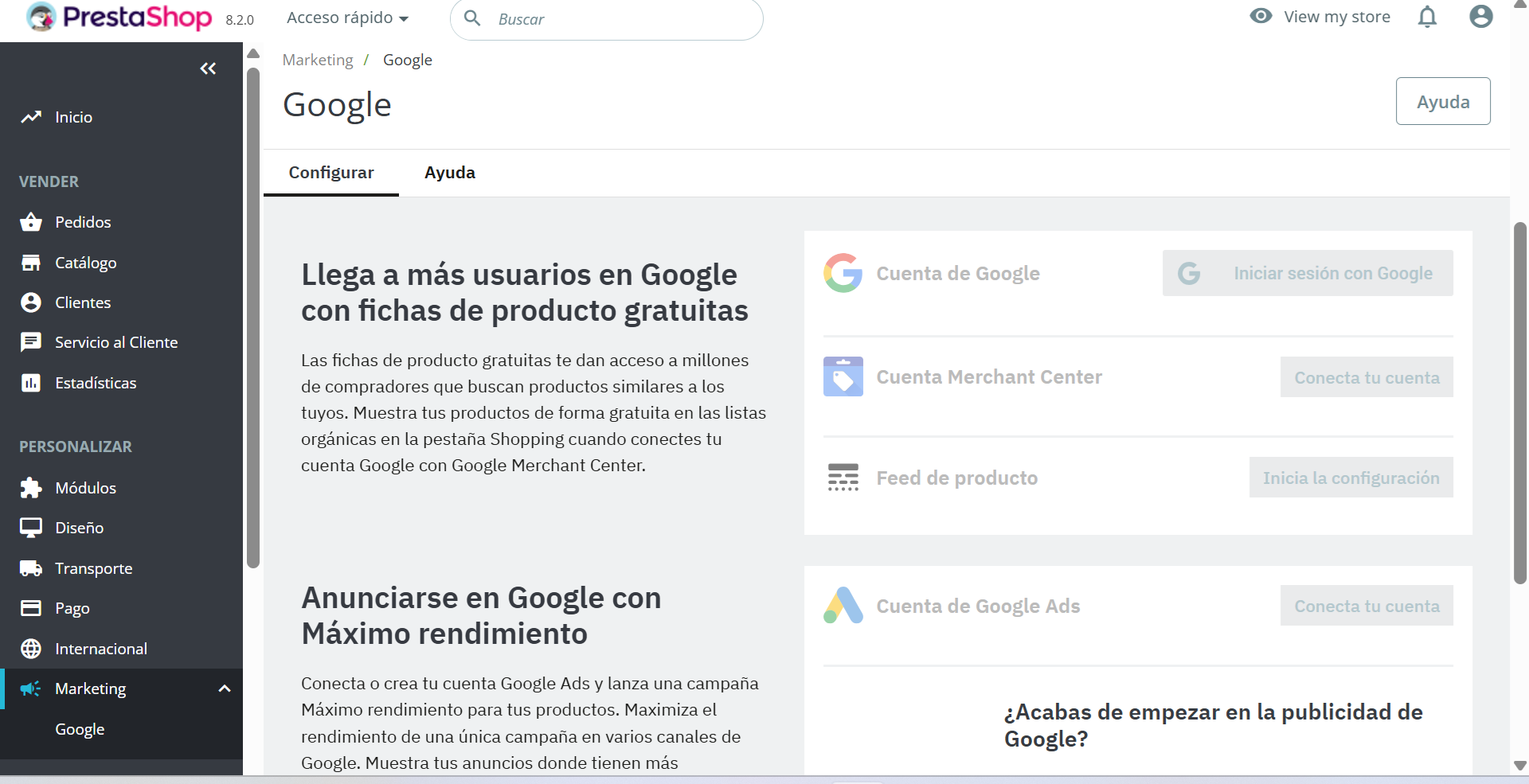Viewport: 1529px width, 784px height.
Task: Switch to the Configurar tab
Action: 331,173
